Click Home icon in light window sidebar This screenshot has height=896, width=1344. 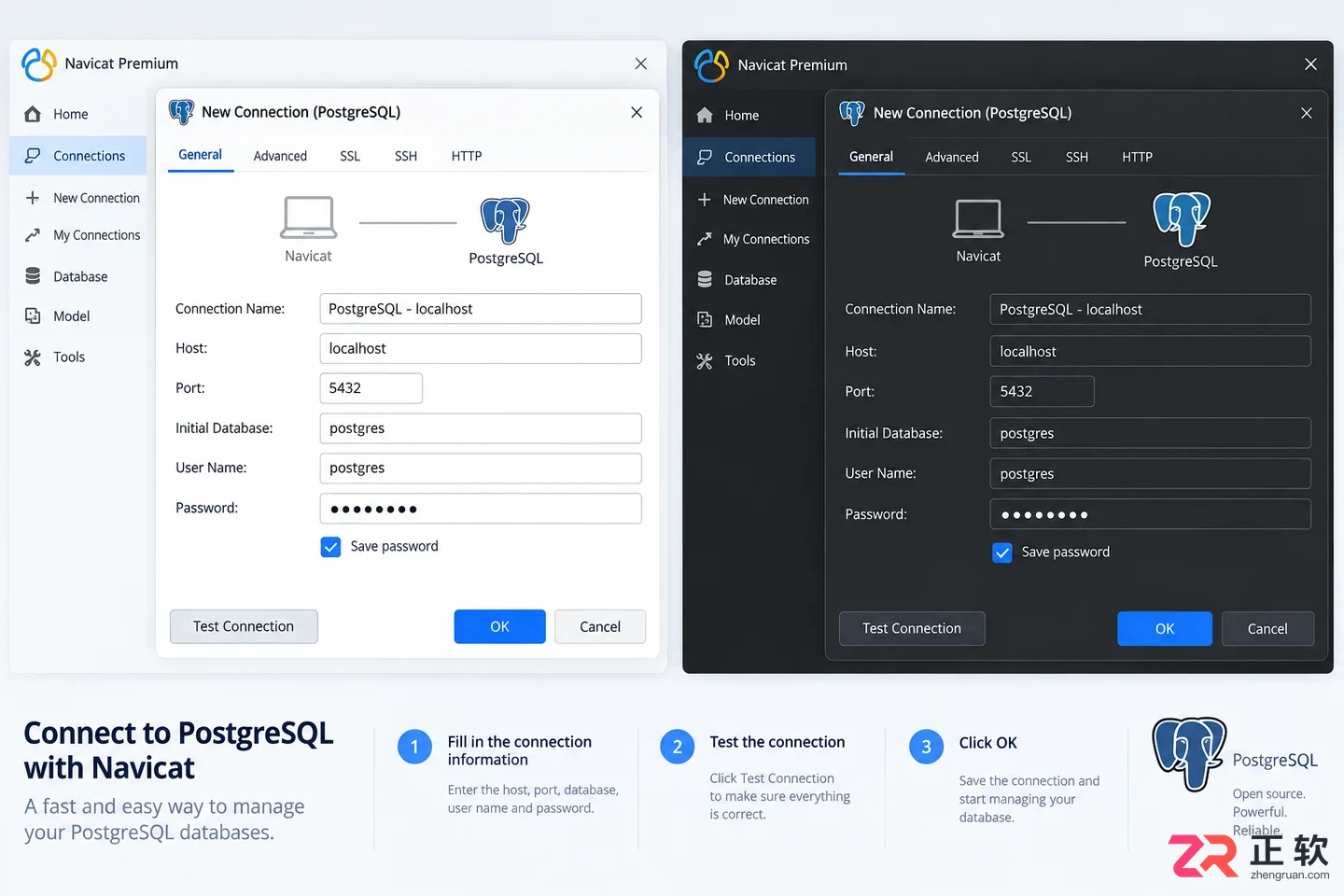[33, 114]
